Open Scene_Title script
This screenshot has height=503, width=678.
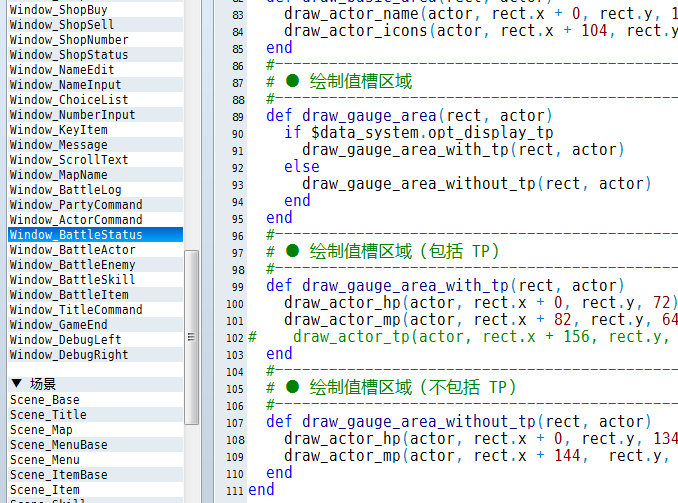pyautogui.click(x=95, y=414)
